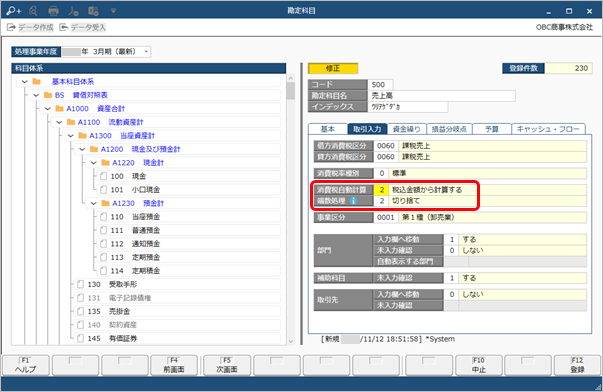Click the F10 中止 button

pos(479,365)
